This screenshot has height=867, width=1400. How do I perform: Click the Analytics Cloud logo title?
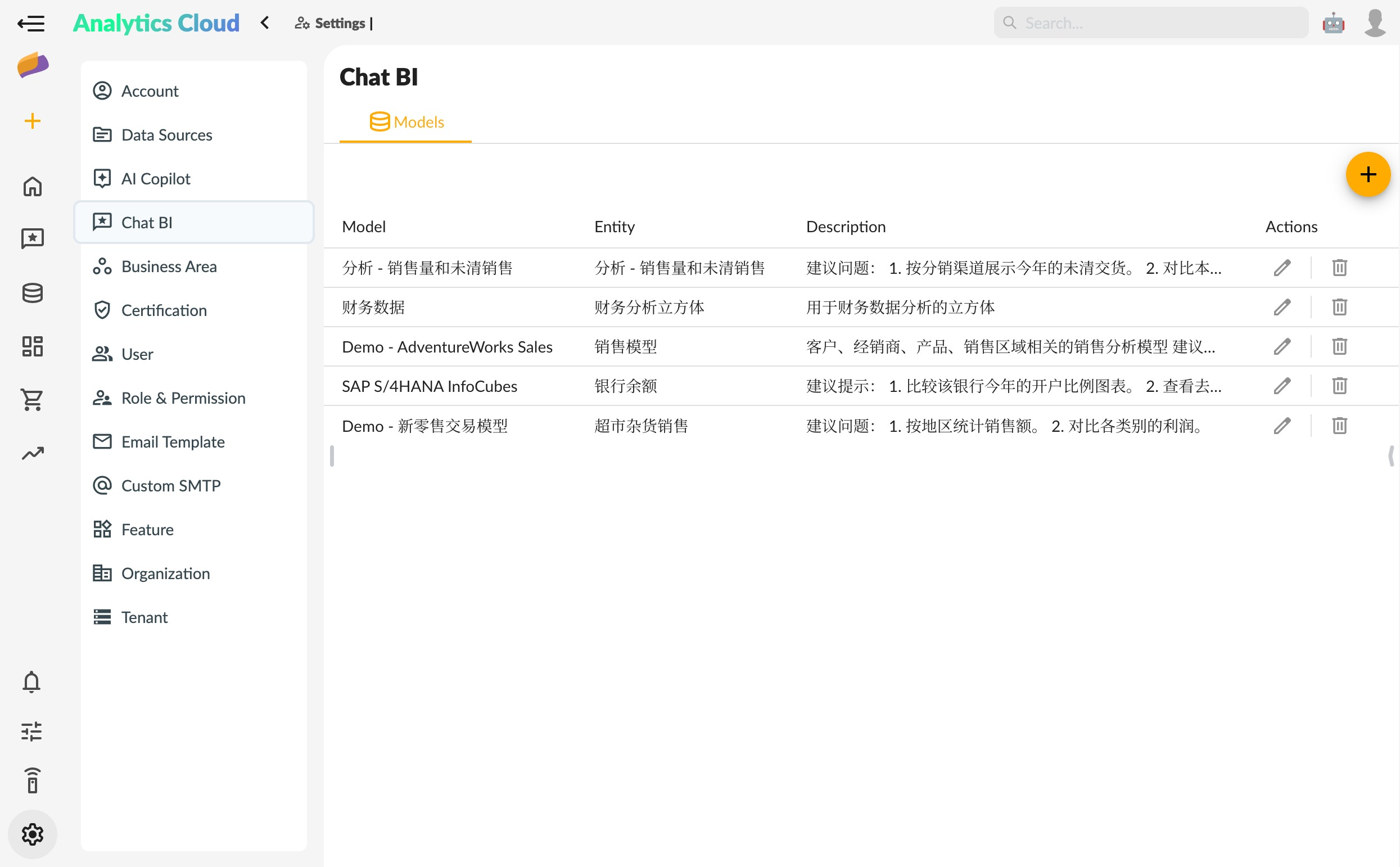click(x=156, y=23)
